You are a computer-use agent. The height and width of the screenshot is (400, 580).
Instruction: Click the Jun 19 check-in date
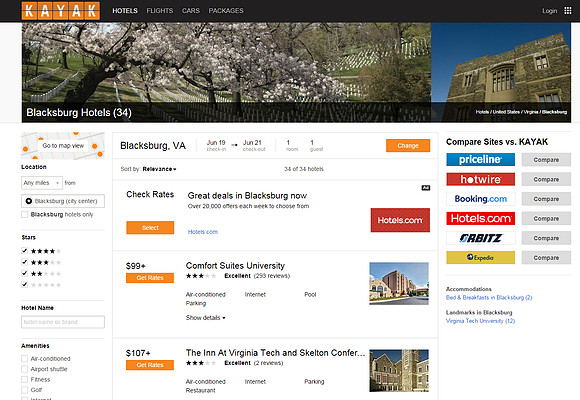pos(216,142)
